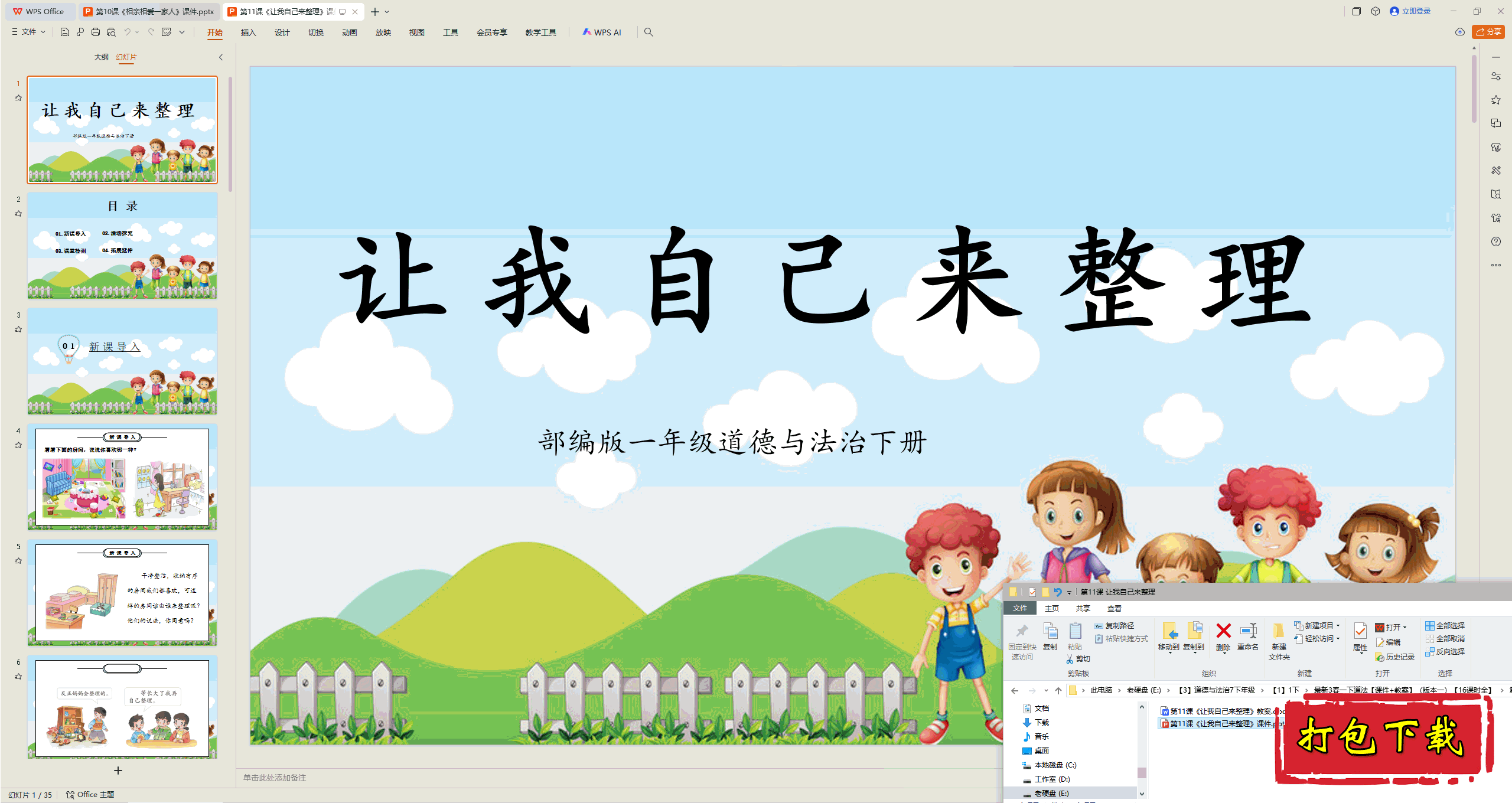Click the Redo arrow icon in WPS

coord(151,32)
